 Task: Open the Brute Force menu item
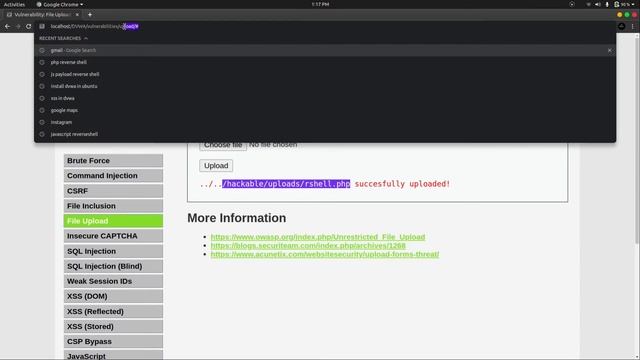[113, 160]
